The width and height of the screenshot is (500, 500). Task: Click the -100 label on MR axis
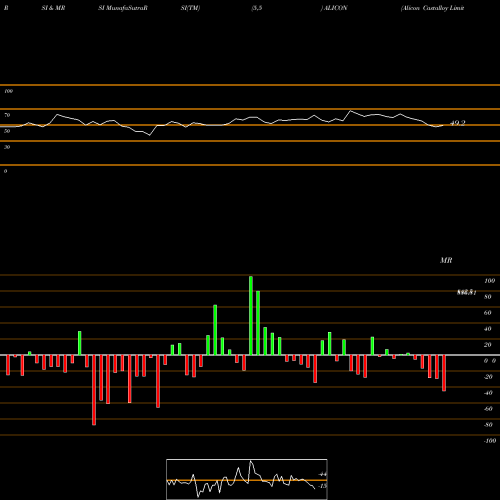point(490,441)
